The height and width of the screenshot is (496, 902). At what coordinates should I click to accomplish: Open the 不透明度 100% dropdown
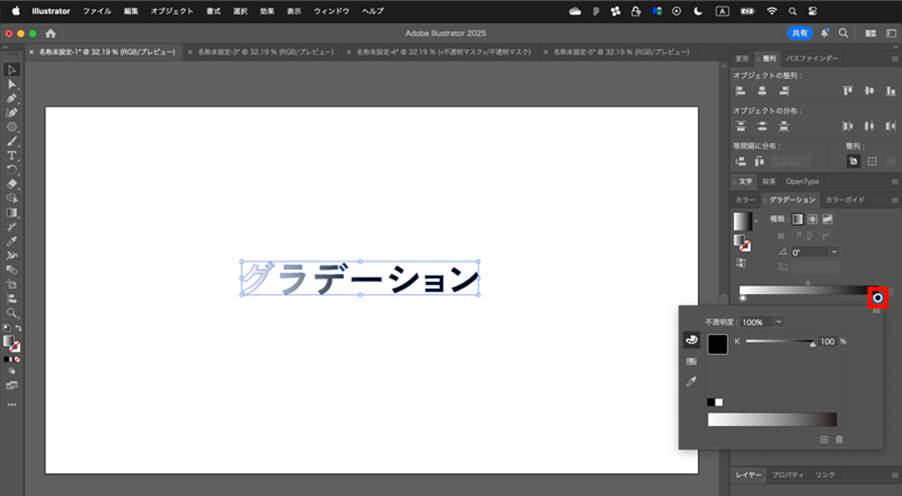779,322
